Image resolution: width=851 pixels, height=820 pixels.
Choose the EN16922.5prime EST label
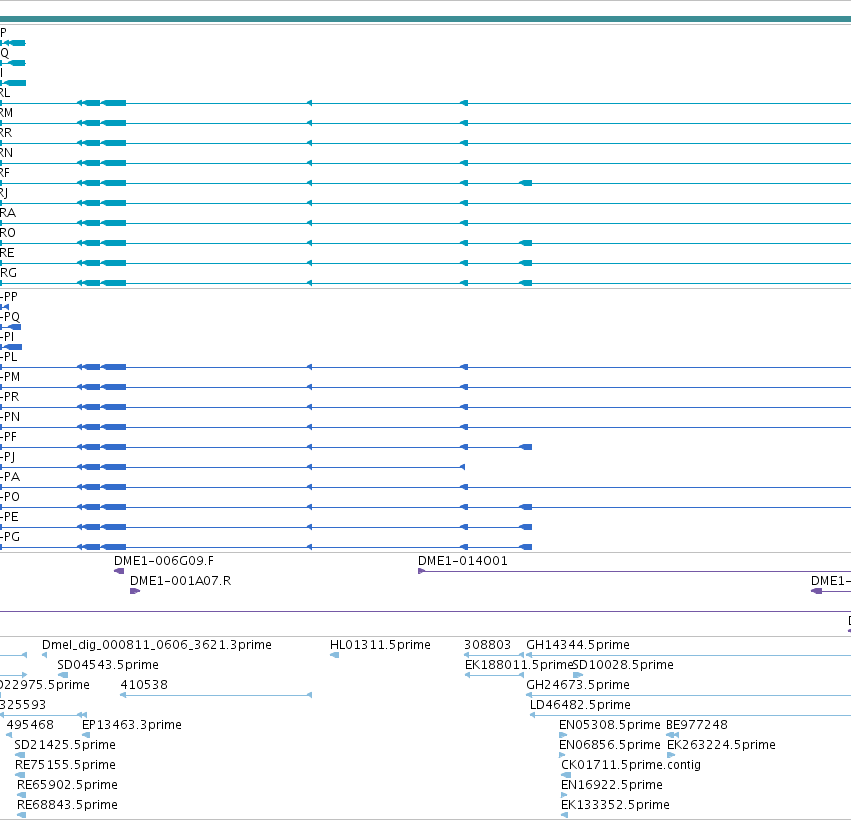coord(612,785)
